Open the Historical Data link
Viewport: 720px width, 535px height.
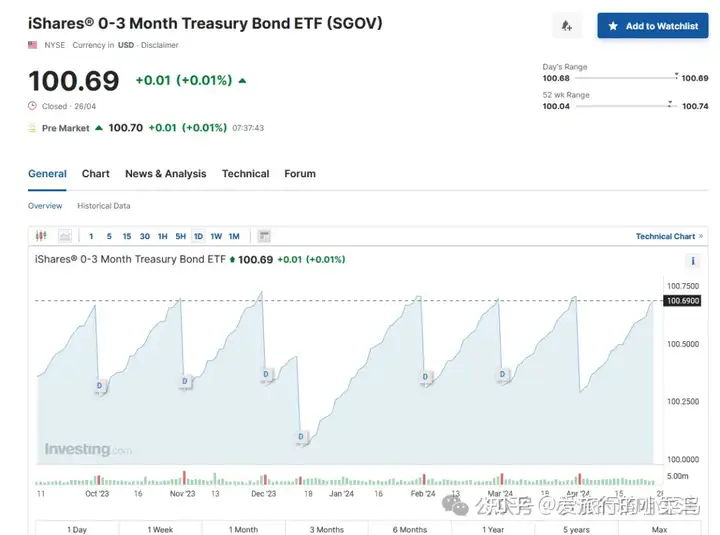[104, 206]
